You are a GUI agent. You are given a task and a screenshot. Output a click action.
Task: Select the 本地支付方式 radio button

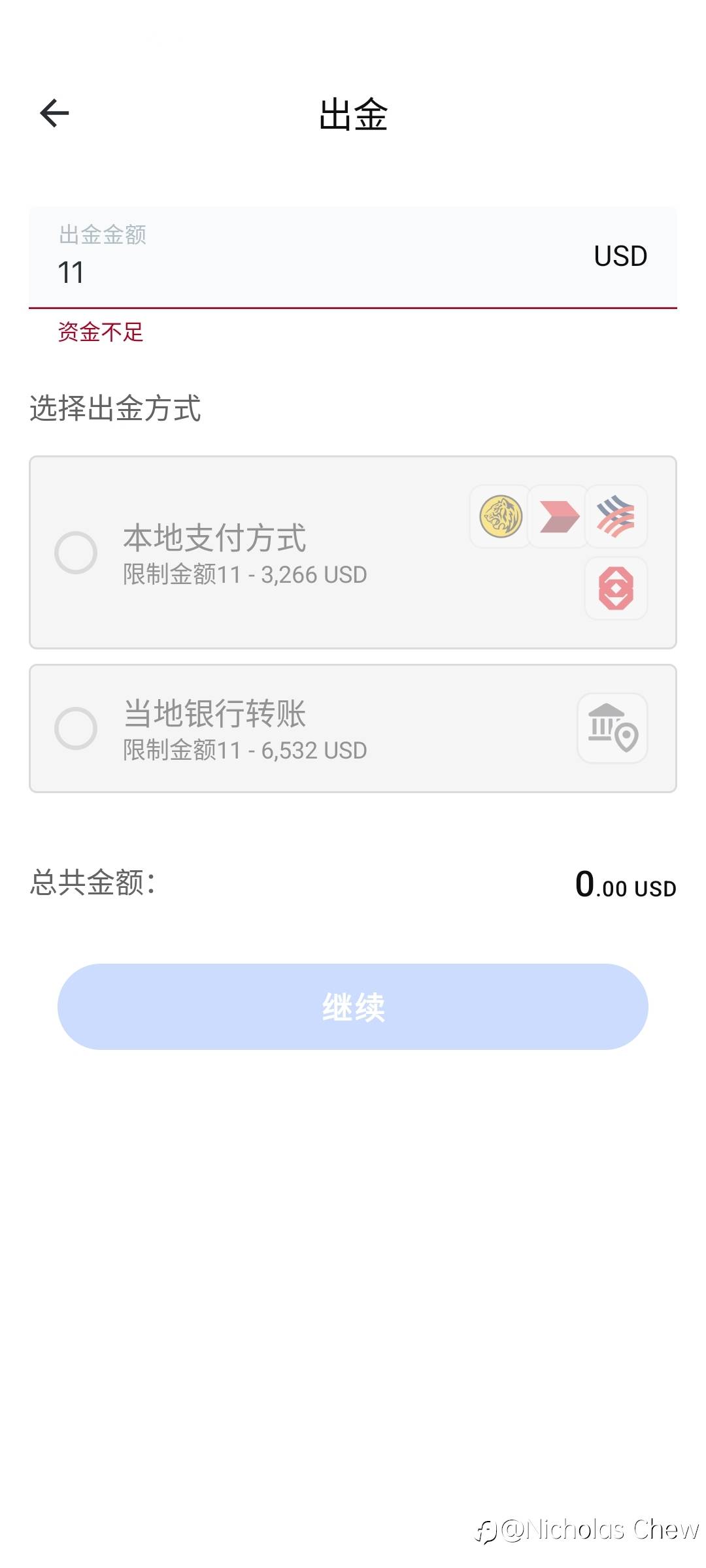[x=76, y=553]
